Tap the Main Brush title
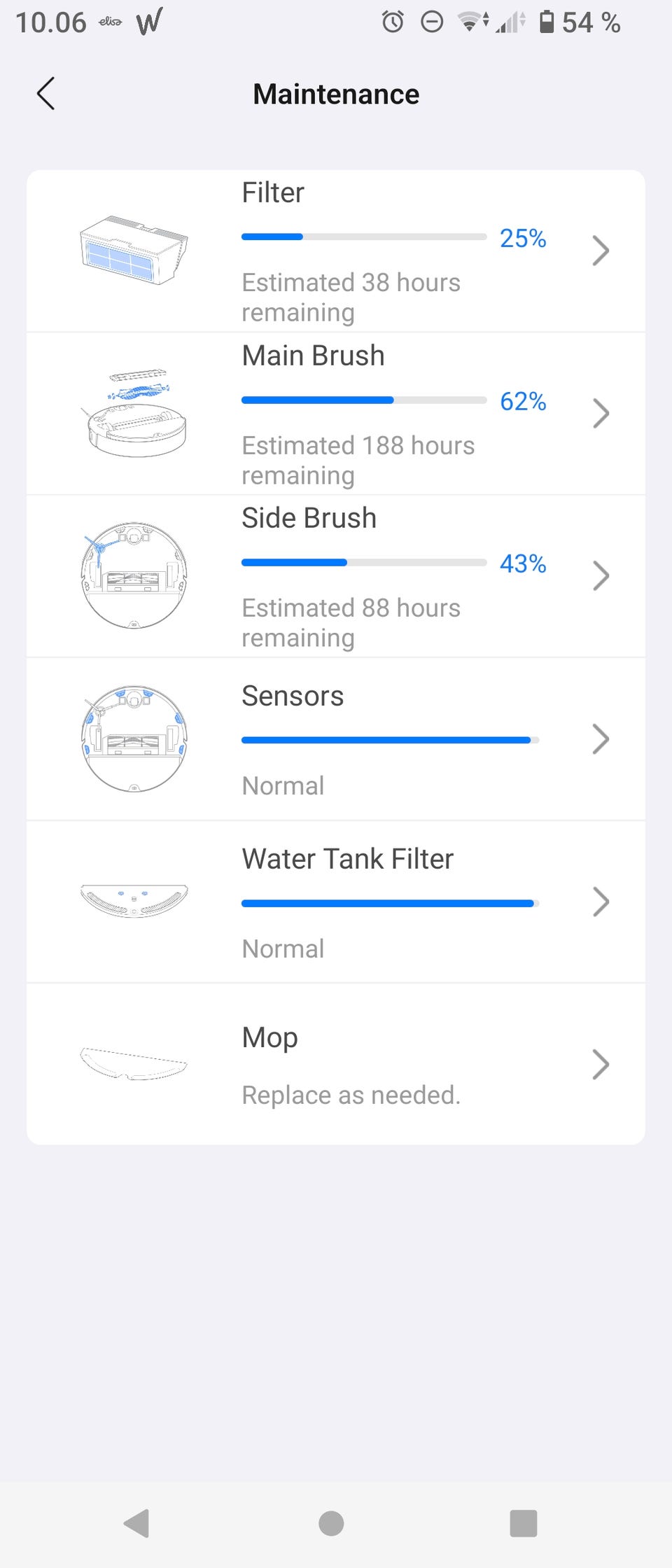This screenshot has height=1568, width=672. coord(313,356)
